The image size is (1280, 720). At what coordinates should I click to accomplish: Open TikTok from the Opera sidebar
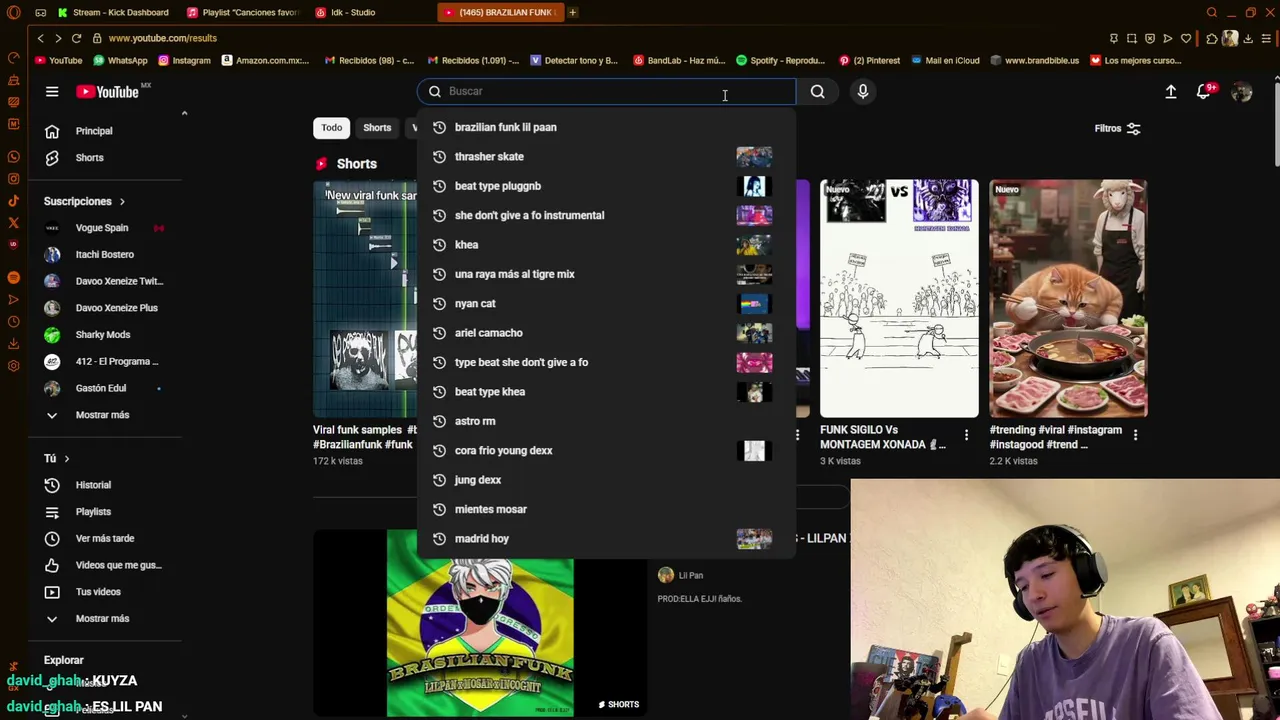(13, 201)
